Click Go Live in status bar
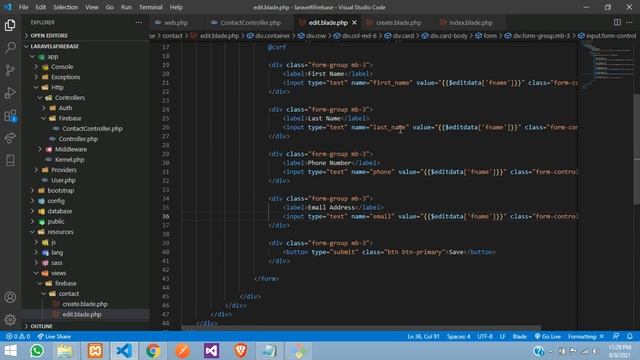 (x=548, y=336)
